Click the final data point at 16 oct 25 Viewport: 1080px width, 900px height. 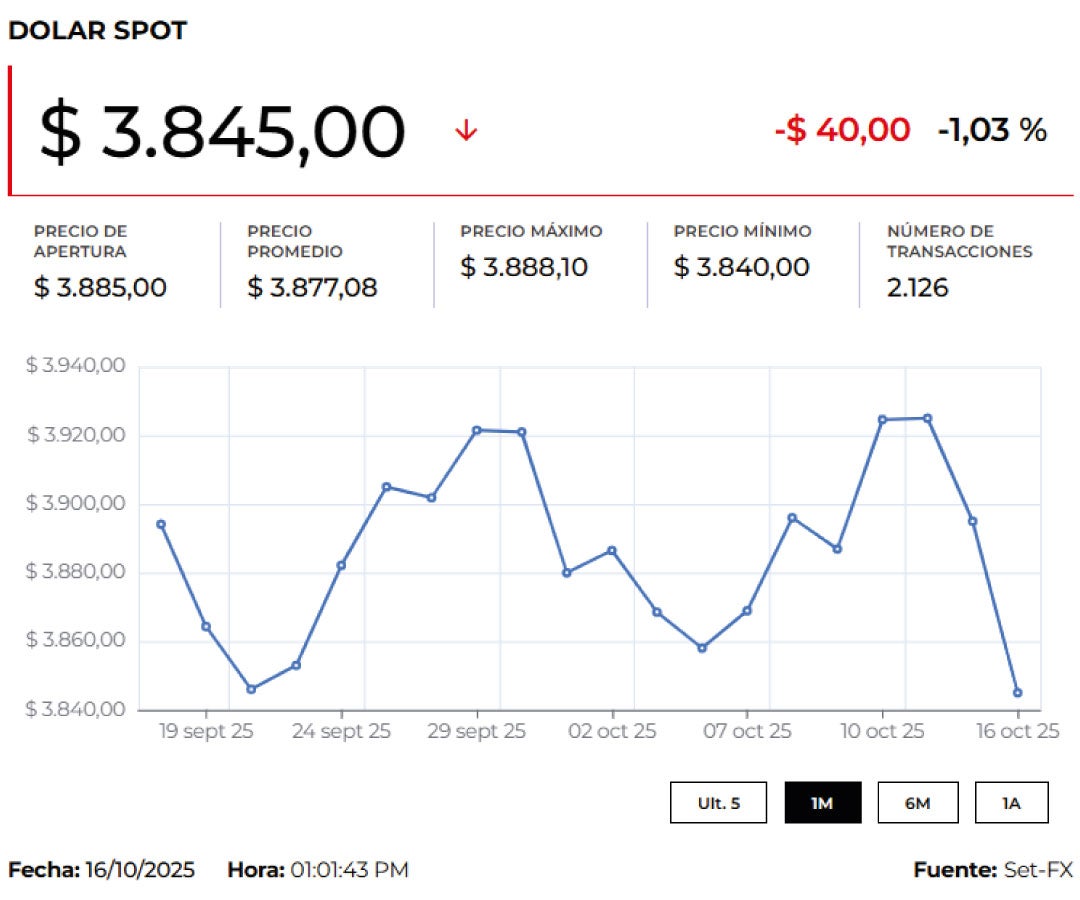pos(1017,692)
